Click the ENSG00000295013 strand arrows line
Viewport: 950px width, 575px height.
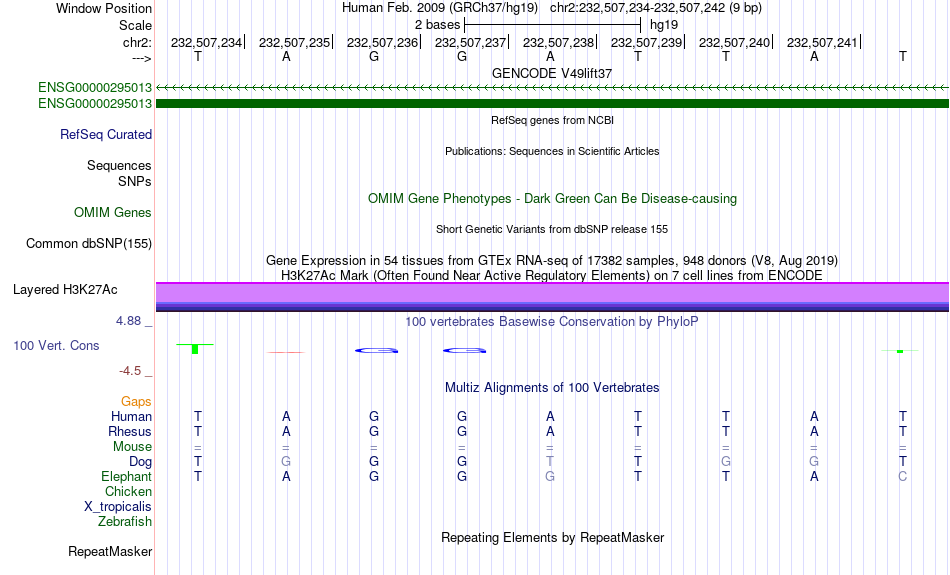[x=552, y=87]
